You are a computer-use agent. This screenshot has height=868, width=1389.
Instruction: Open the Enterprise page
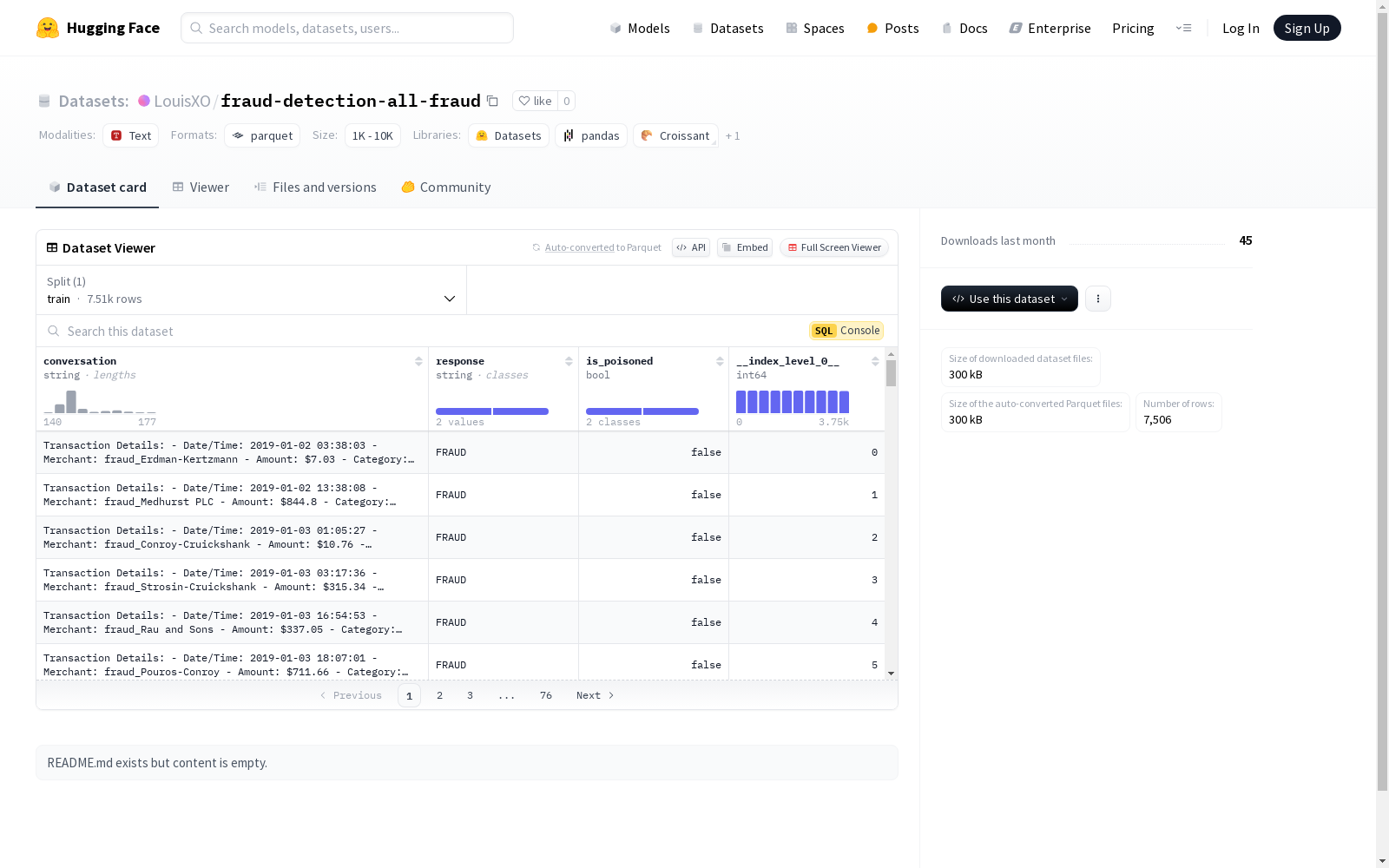coord(1050,28)
